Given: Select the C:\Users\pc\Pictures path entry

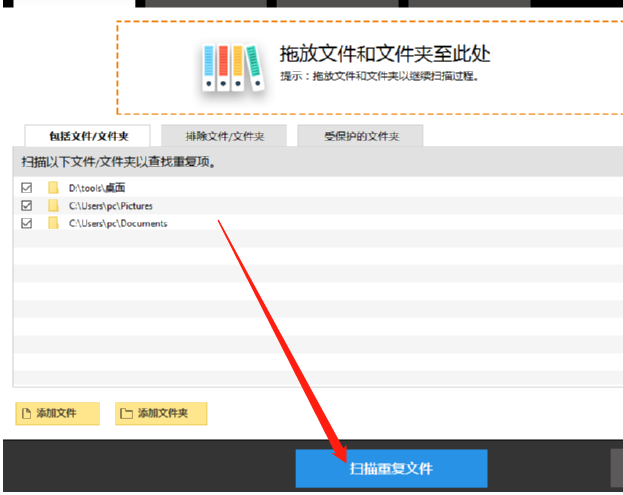Looking at the screenshot, I should [x=110, y=206].
